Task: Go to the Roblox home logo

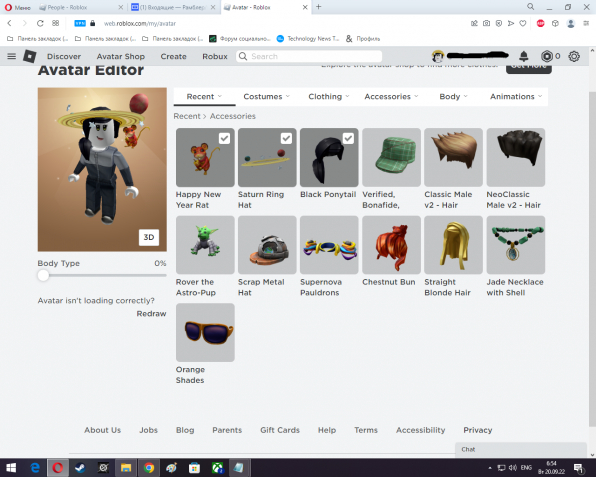Action: [30, 56]
